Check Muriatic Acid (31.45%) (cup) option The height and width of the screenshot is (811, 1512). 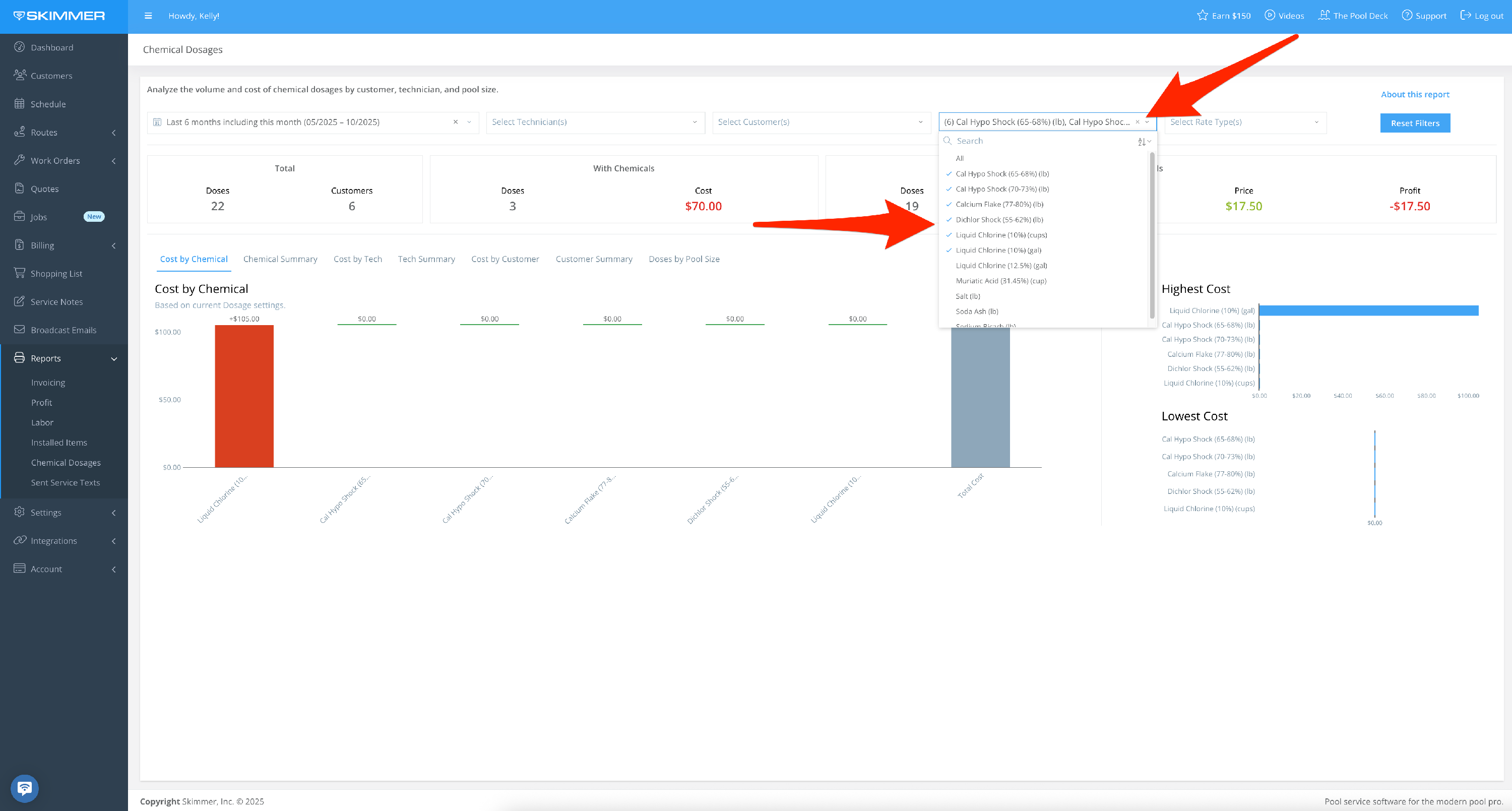coord(1001,281)
